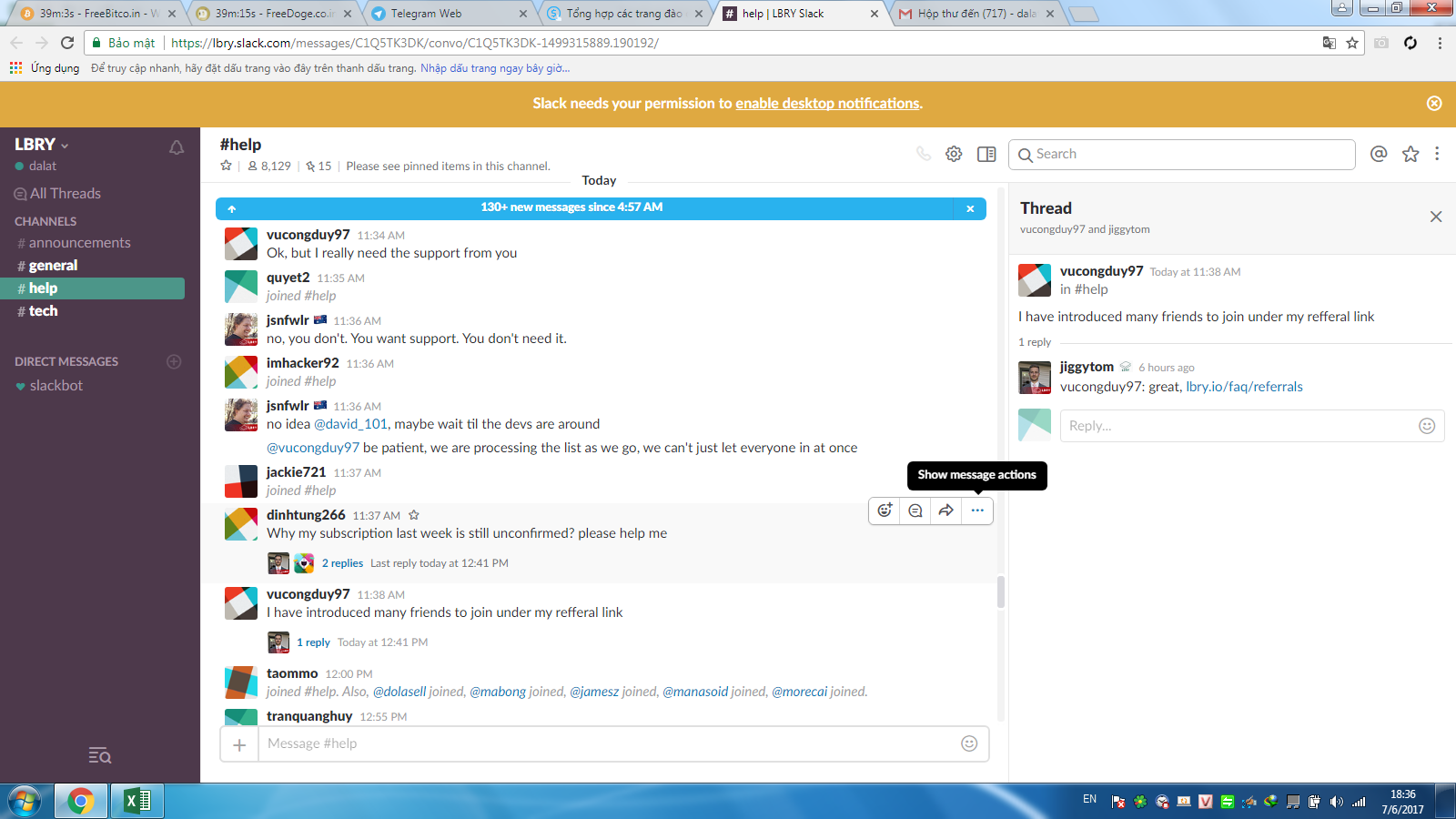1456x819 pixels.
Task: Close the Thread panel
Action: tap(1436, 217)
